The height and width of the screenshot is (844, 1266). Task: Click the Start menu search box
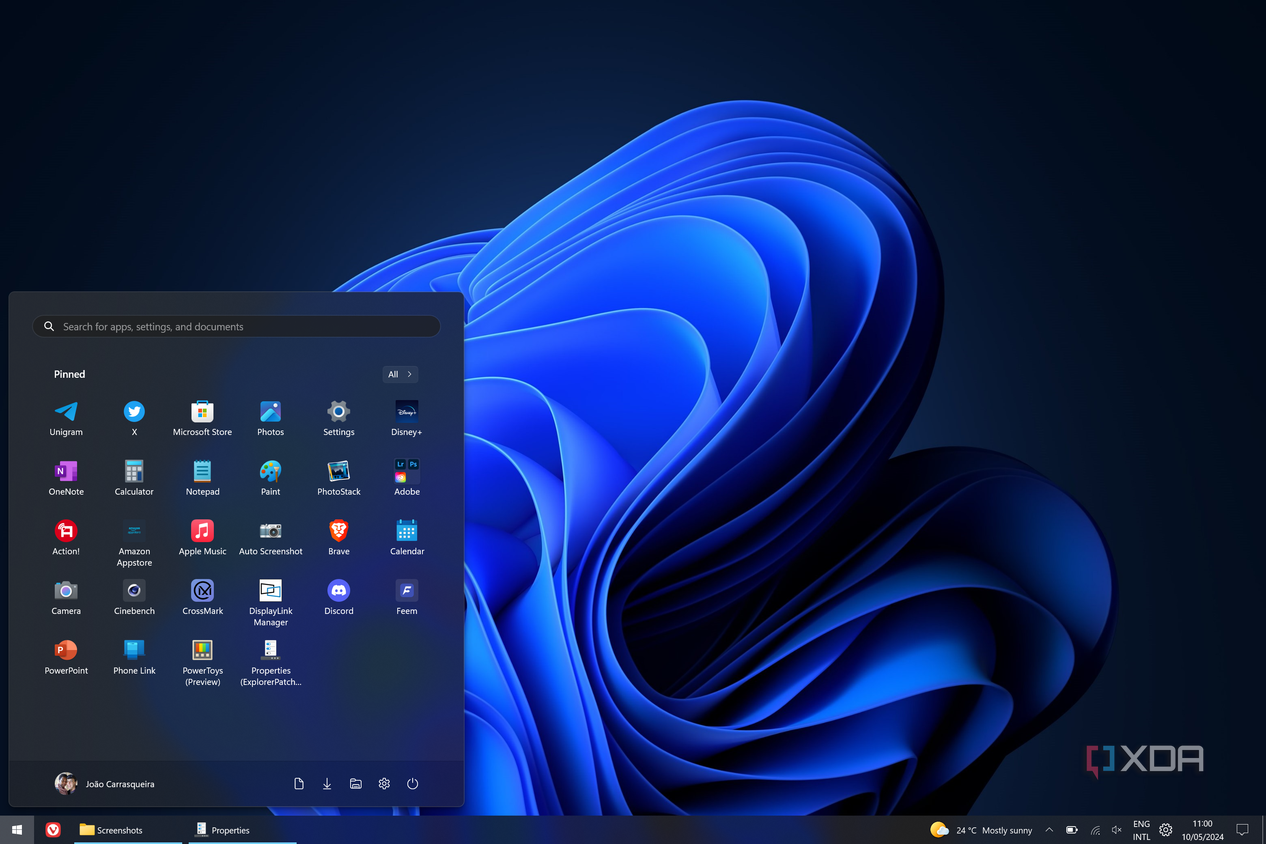[236, 326]
